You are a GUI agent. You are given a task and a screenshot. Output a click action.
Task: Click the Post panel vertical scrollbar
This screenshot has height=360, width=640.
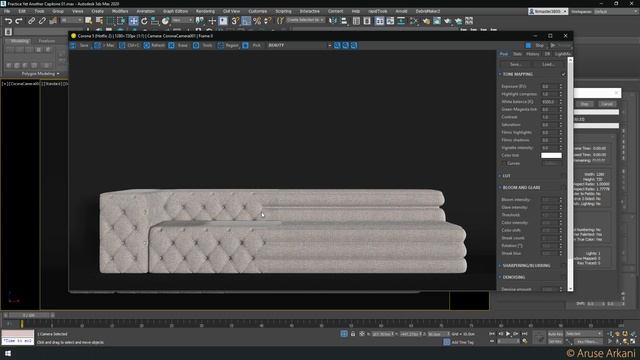570,174
